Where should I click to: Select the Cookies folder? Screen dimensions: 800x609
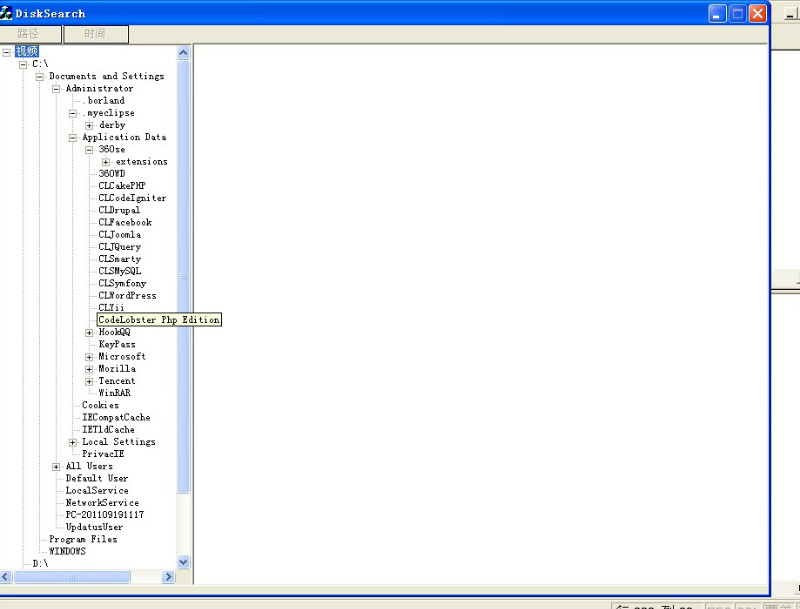(101, 405)
